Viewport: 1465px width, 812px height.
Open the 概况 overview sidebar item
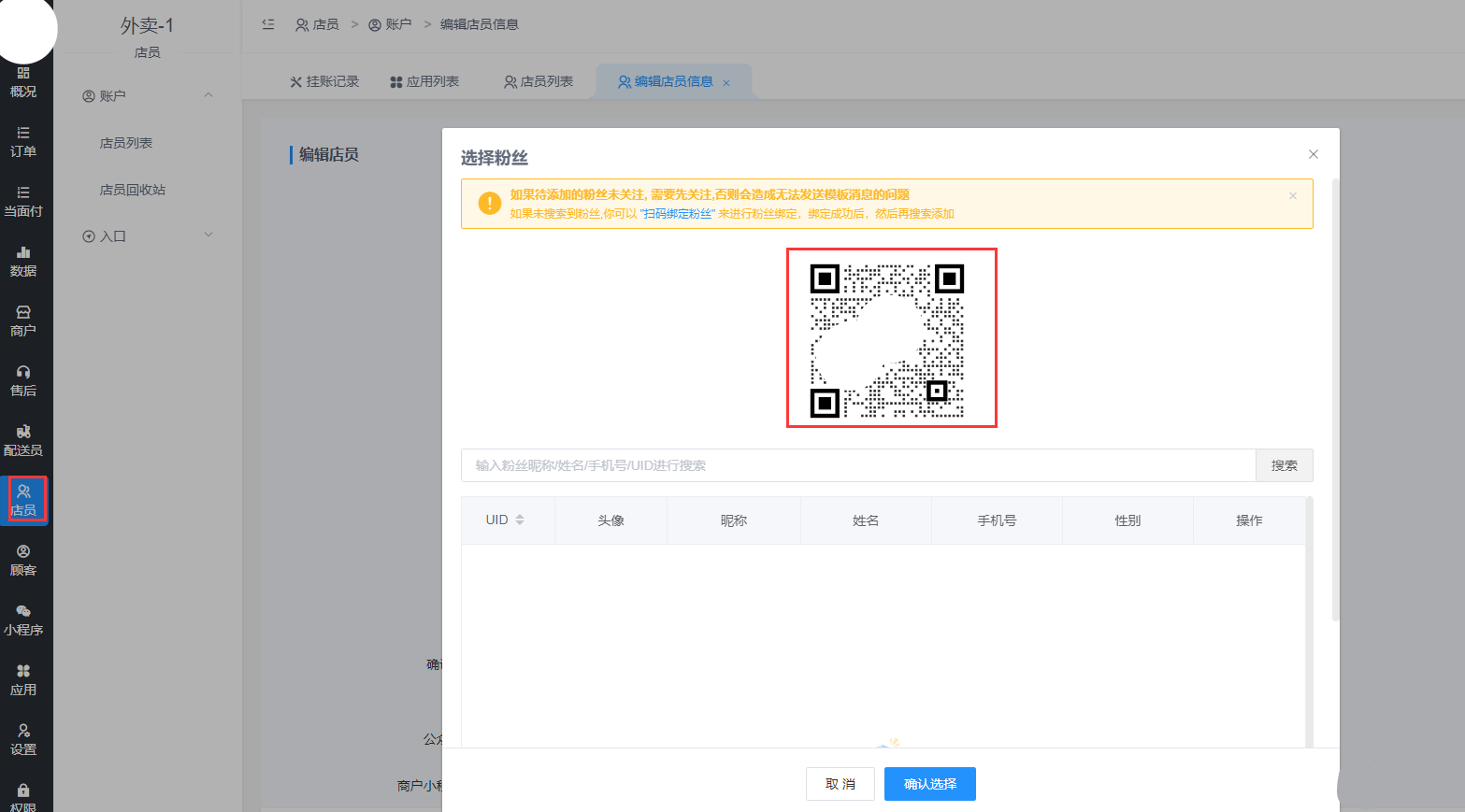[23, 82]
